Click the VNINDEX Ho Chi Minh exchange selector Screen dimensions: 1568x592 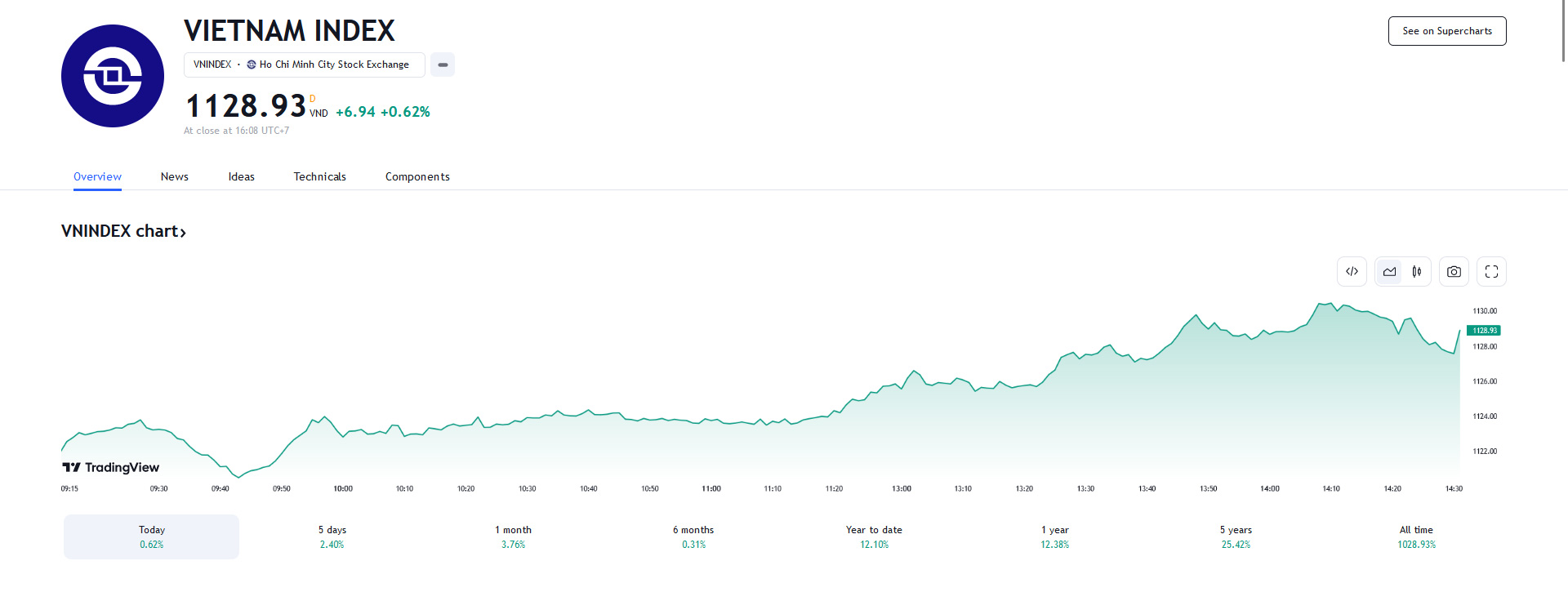[x=304, y=65]
